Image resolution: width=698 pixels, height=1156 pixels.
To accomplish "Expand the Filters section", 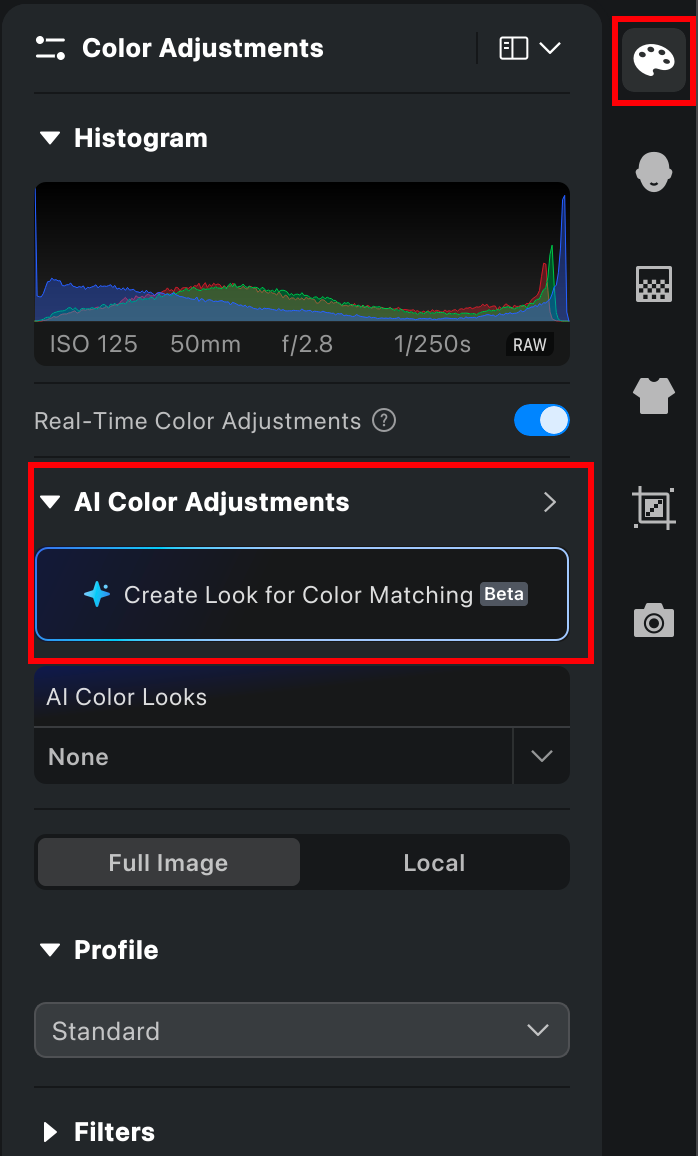I will [50, 1132].
